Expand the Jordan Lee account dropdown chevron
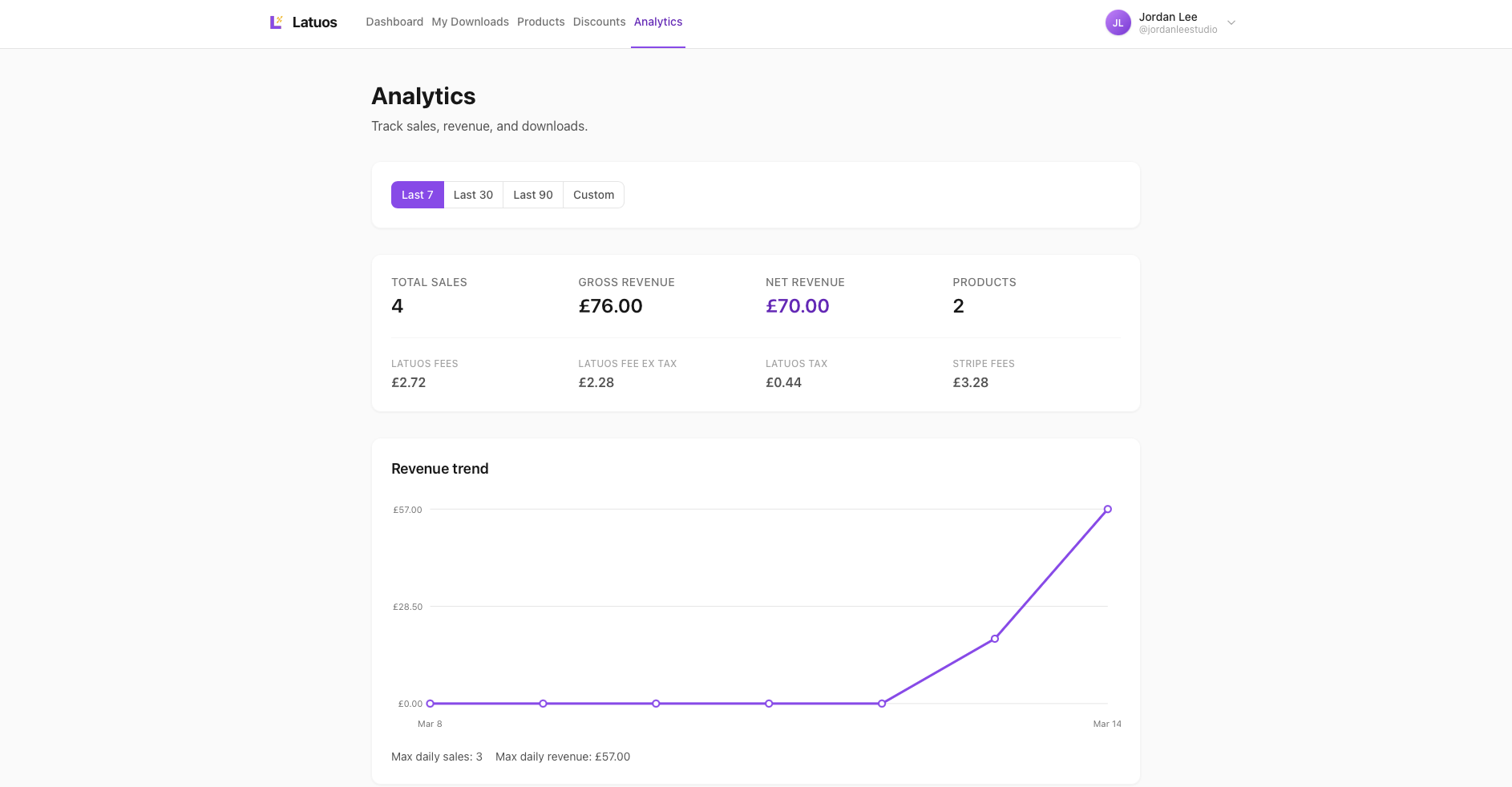Screen dimensions: 1512x787 (x=1231, y=22)
